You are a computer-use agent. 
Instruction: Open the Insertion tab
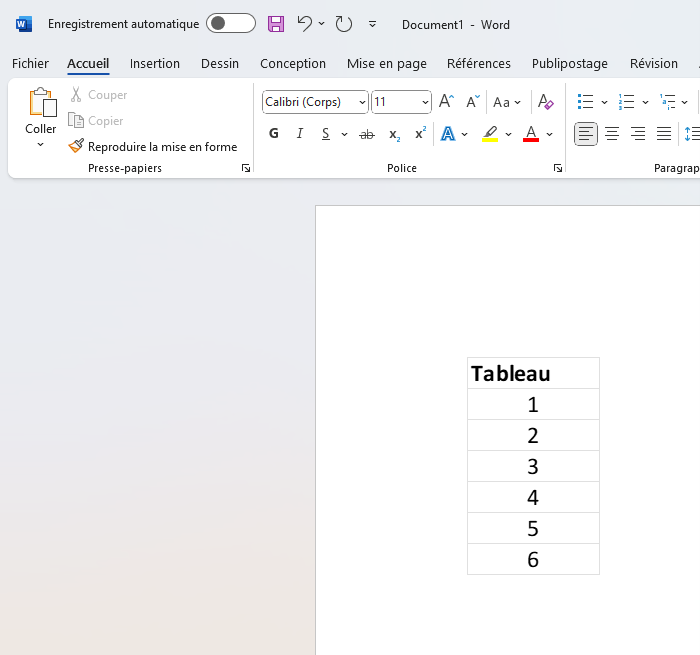(155, 64)
